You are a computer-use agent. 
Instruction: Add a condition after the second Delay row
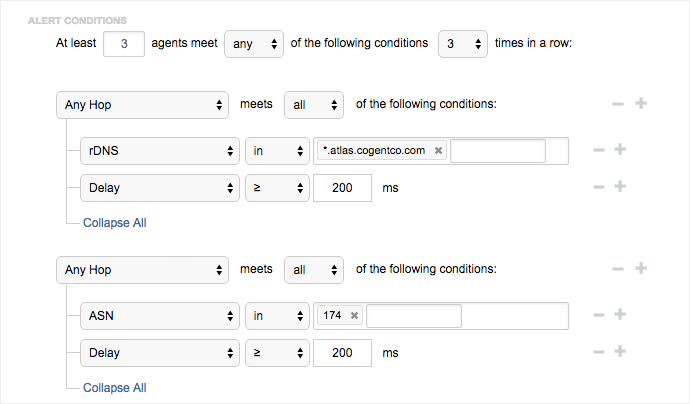pyautogui.click(x=620, y=351)
